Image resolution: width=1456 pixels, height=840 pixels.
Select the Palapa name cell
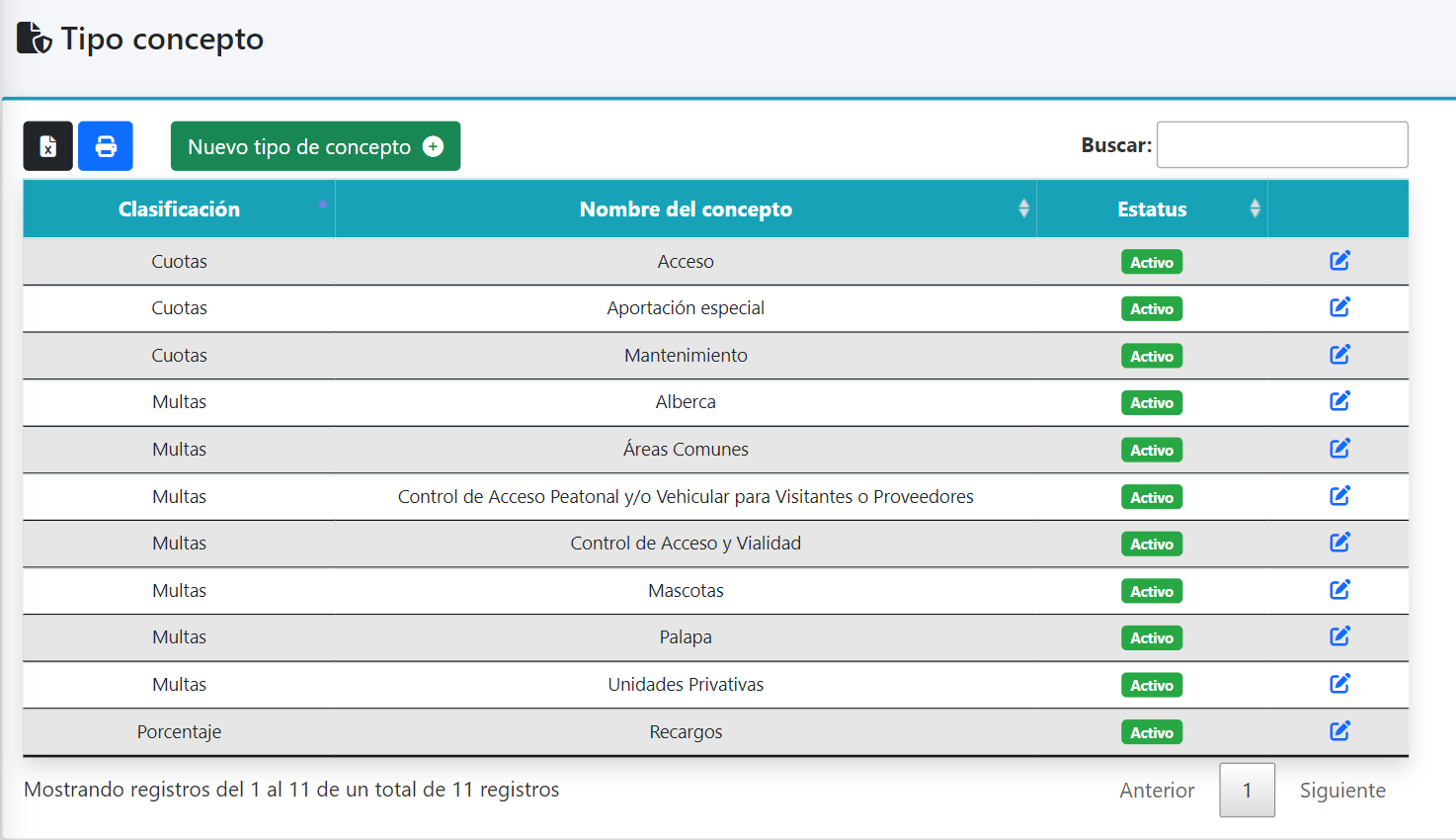tap(686, 637)
